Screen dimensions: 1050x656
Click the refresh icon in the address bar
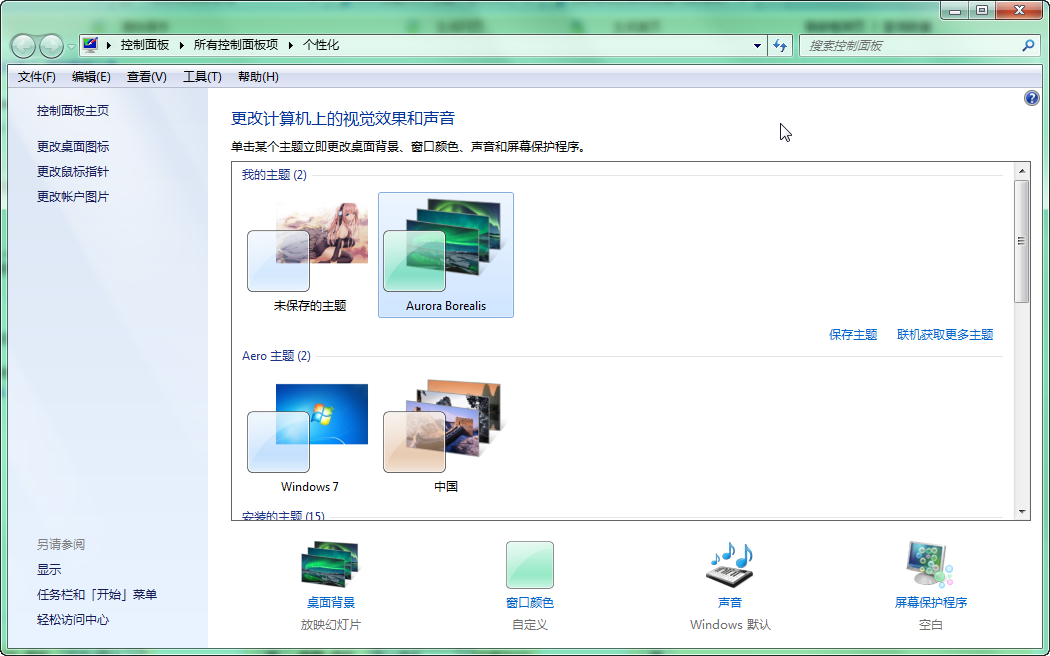click(x=780, y=45)
